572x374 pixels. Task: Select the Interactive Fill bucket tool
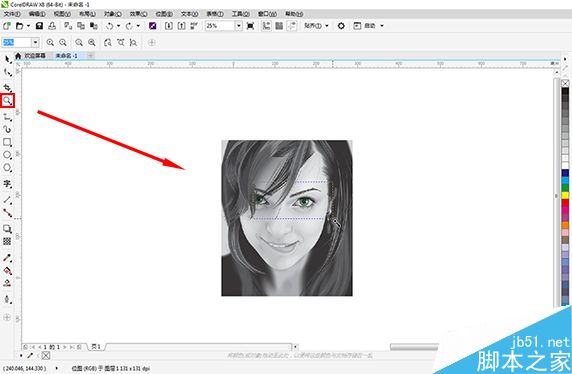(x=7, y=271)
